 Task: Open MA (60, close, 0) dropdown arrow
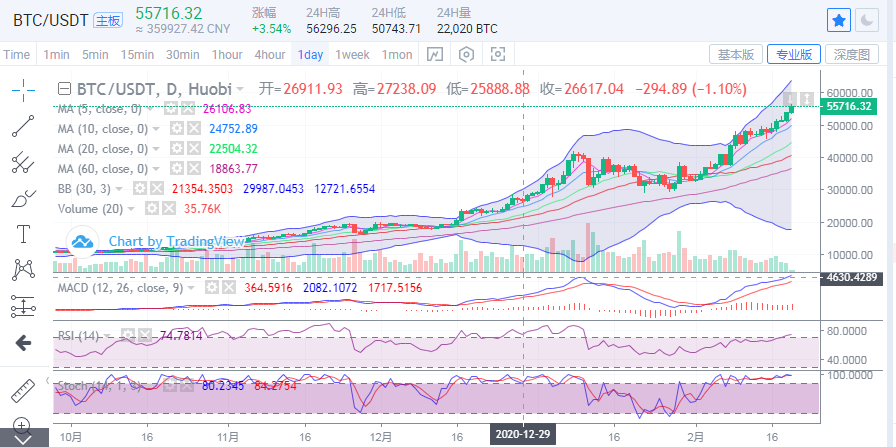click(156, 169)
